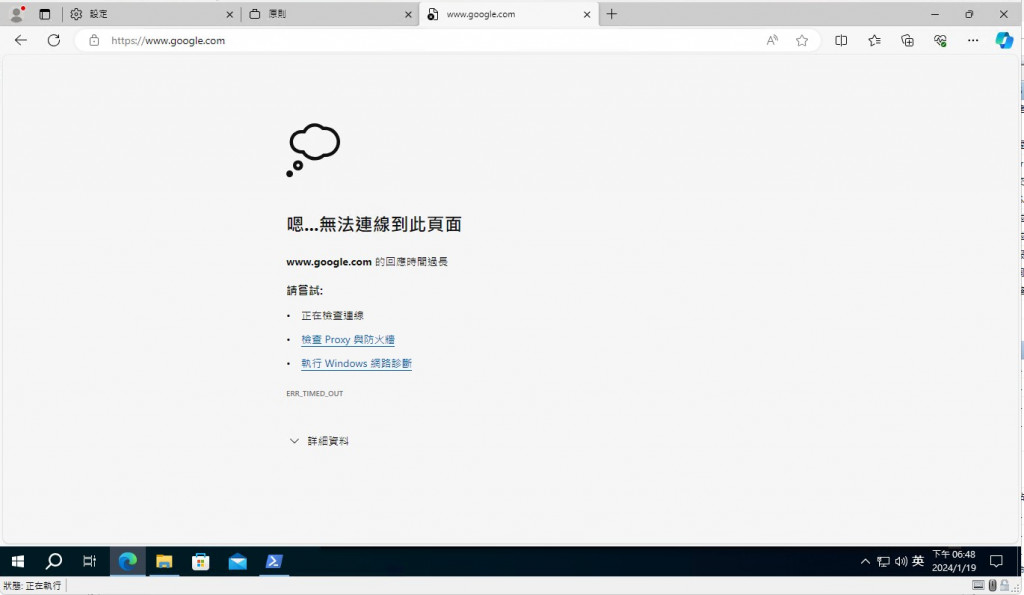Open the volume speaker tray icon
This screenshot has height=595, width=1024.
901,562
